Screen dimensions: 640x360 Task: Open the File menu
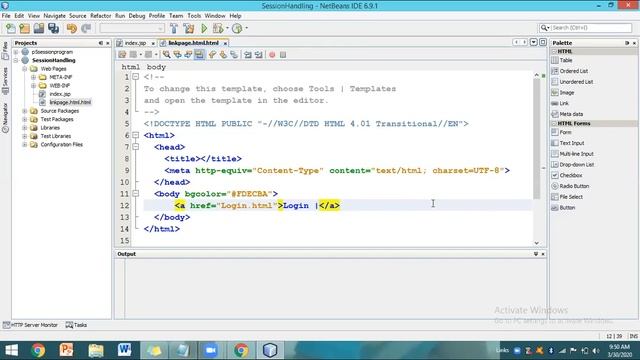click(x=6, y=16)
